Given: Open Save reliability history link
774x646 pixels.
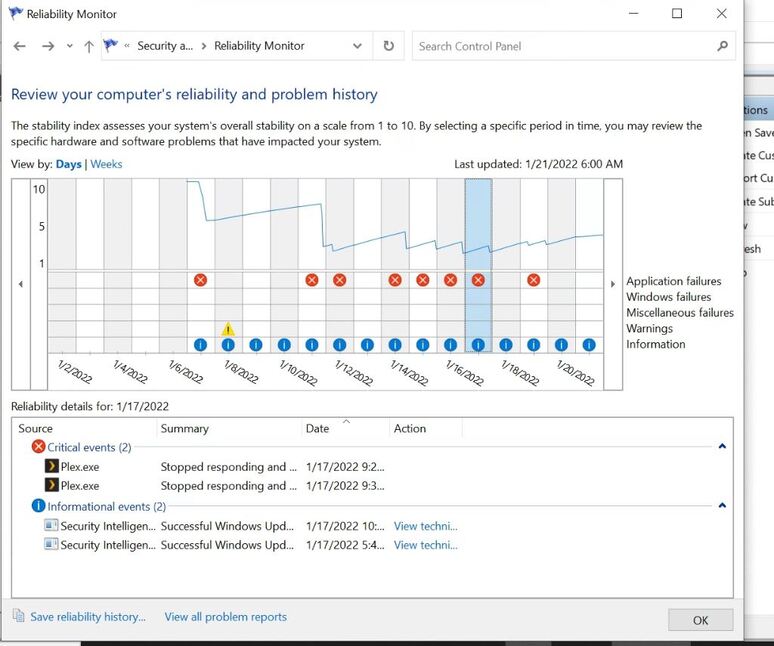Looking at the screenshot, I should point(88,617).
